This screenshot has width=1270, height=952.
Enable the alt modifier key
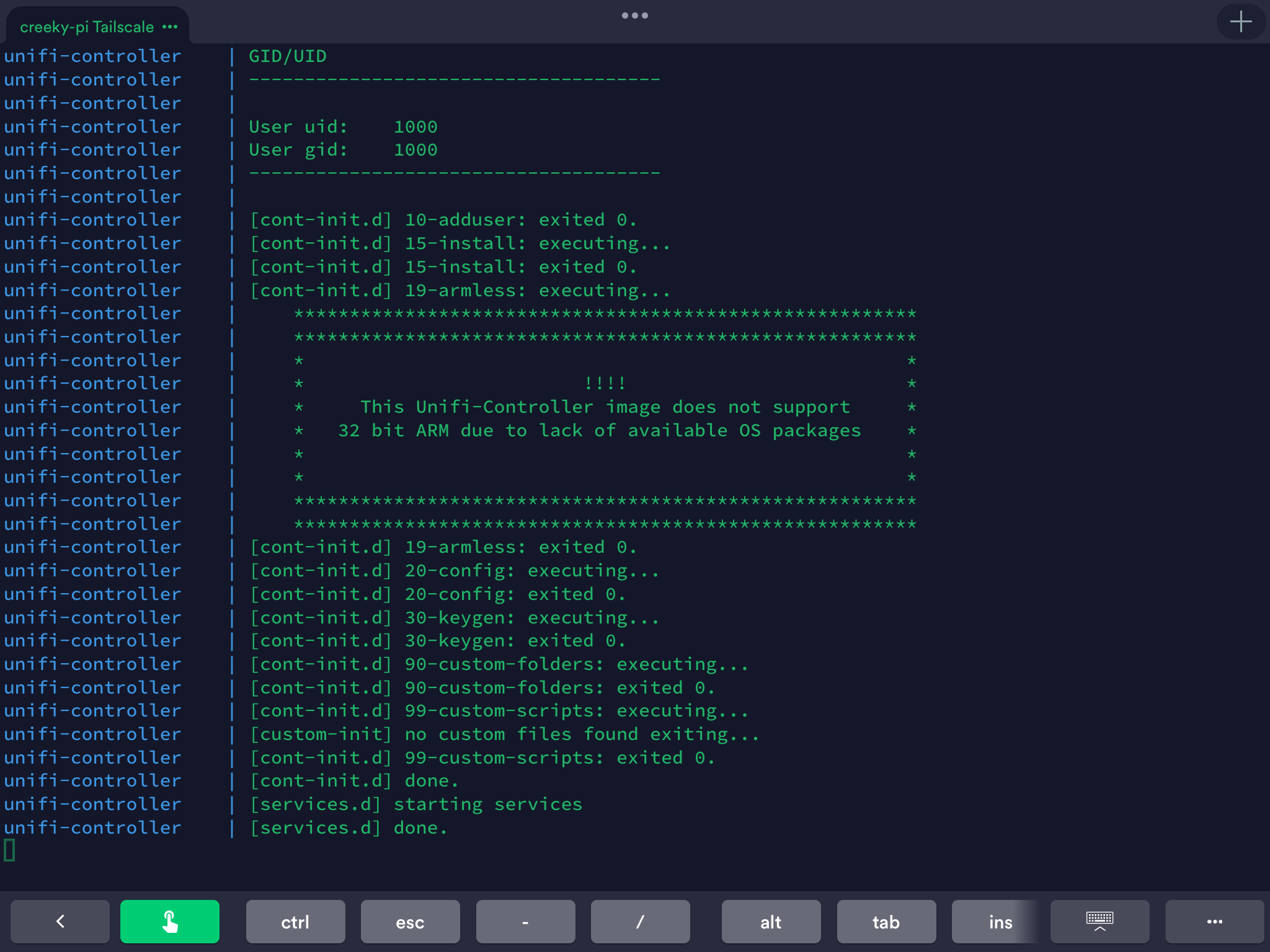coord(770,922)
